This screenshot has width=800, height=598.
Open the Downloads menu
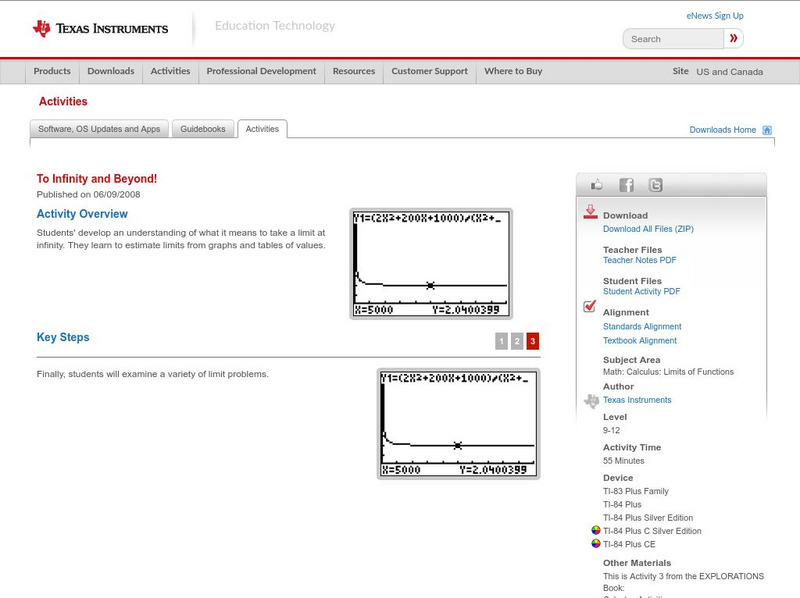(x=111, y=71)
